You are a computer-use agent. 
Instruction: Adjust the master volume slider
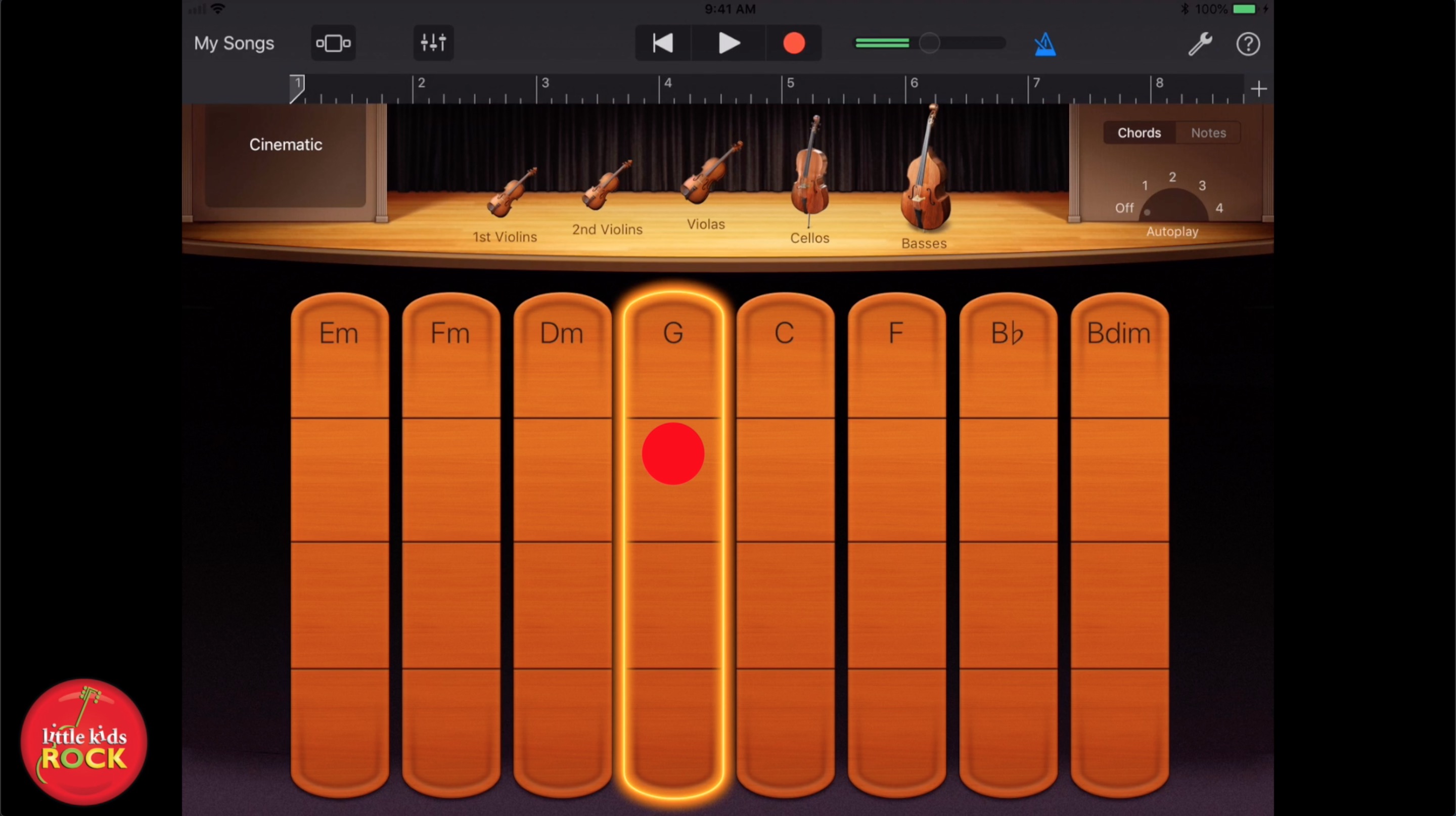[929, 43]
